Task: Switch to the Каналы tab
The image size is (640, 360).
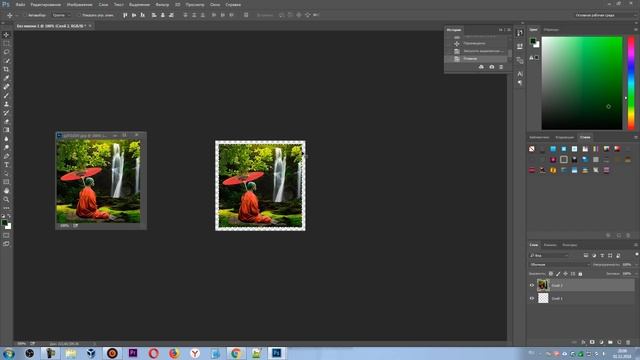Action: click(x=550, y=245)
